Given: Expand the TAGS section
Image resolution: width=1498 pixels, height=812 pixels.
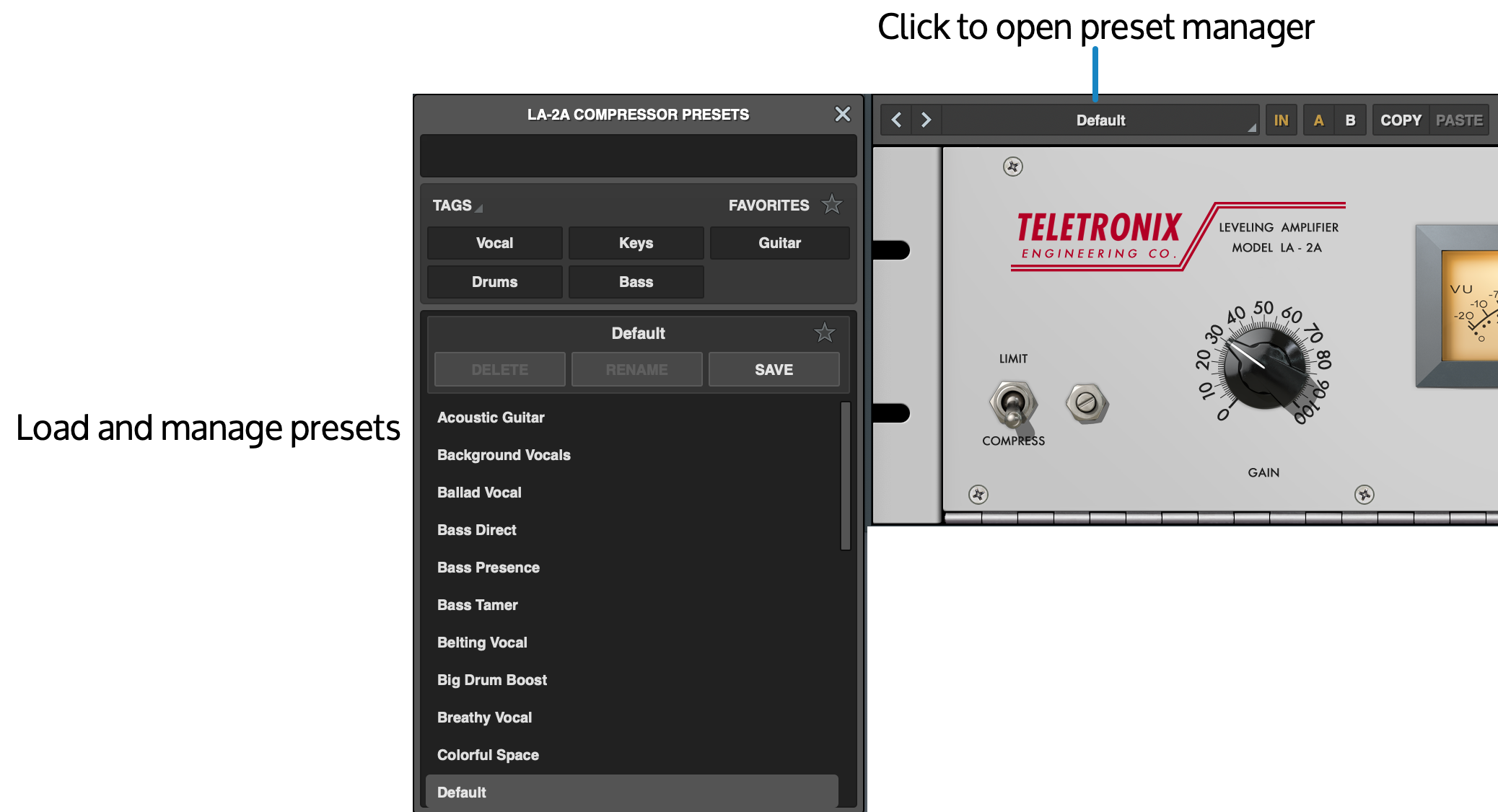Looking at the screenshot, I should tap(455, 205).
